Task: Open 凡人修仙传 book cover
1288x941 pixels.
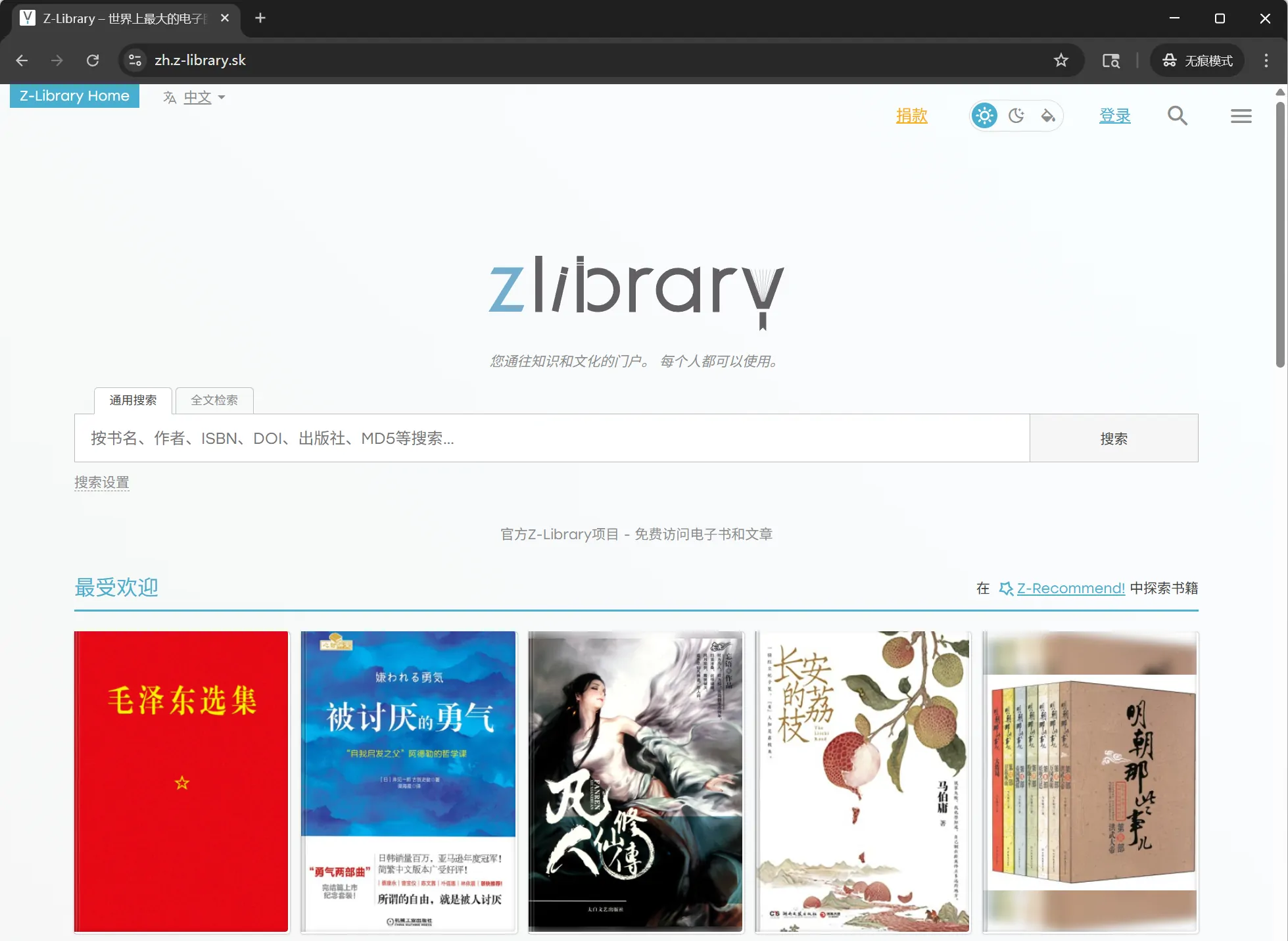Action: pyautogui.click(x=636, y=782)
